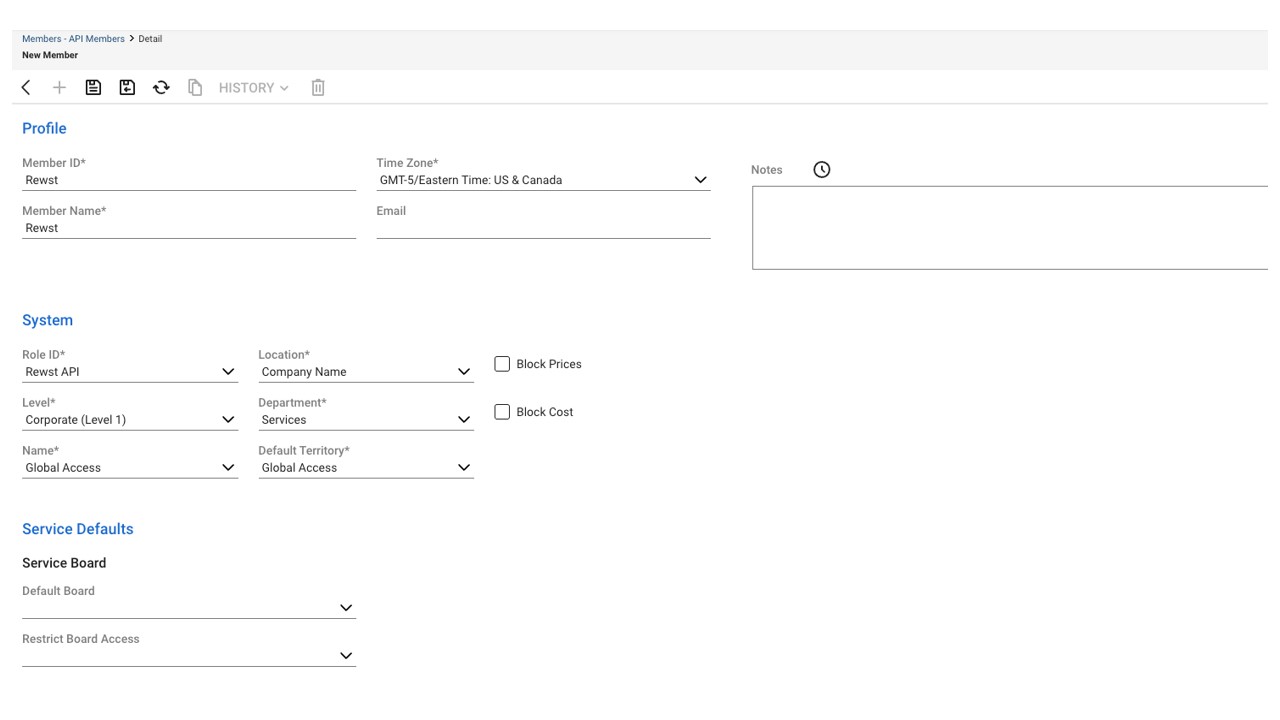Click the Save and Close icon

pos(127,87)
